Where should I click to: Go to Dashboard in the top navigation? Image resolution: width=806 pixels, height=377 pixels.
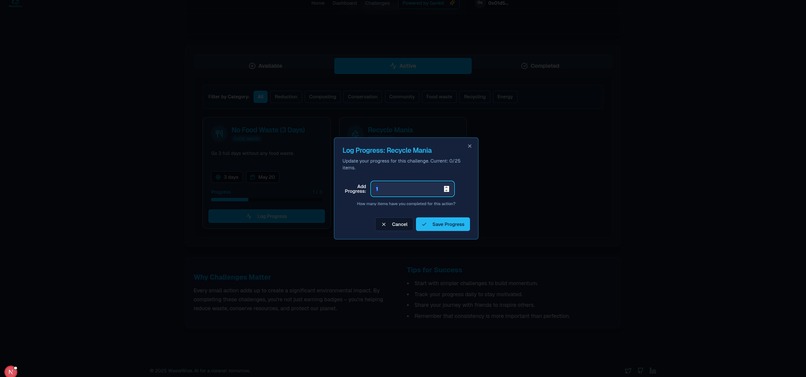[x=344, y=3]
